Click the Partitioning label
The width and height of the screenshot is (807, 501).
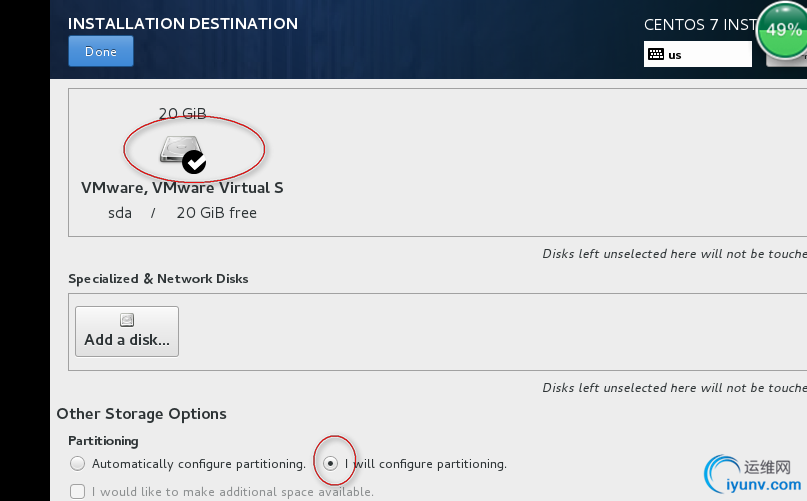click(x=103, y=441)
